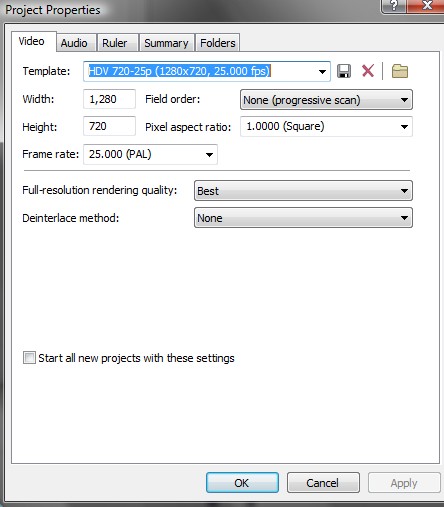
Task: Click the help question mark in title bar
Action: [394, 6]
